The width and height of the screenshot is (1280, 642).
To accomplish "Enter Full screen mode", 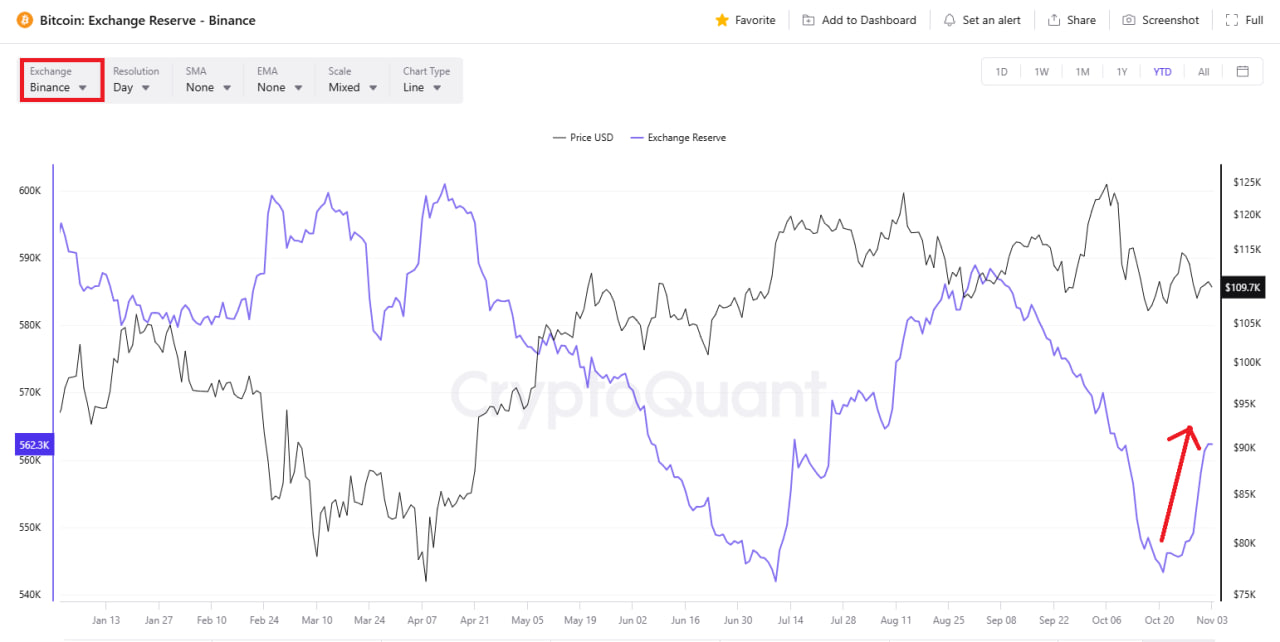I will pyautogui.click(x=1230, y=19).
